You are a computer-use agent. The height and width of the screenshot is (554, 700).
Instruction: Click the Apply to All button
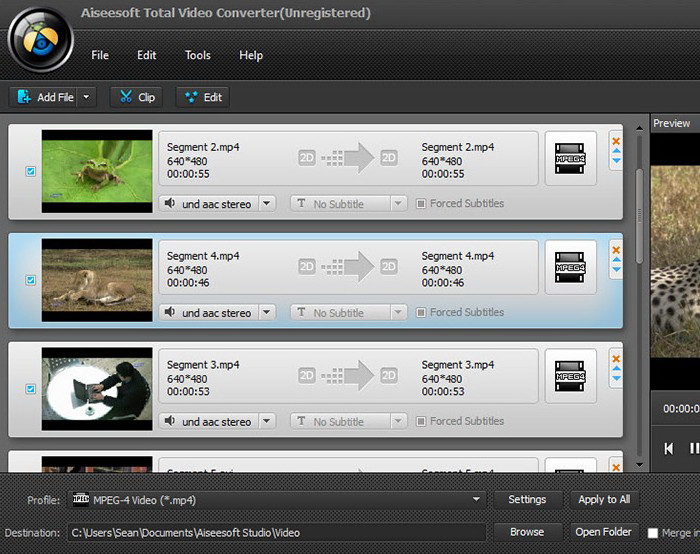pyautogui.click(x=604, y=500)
